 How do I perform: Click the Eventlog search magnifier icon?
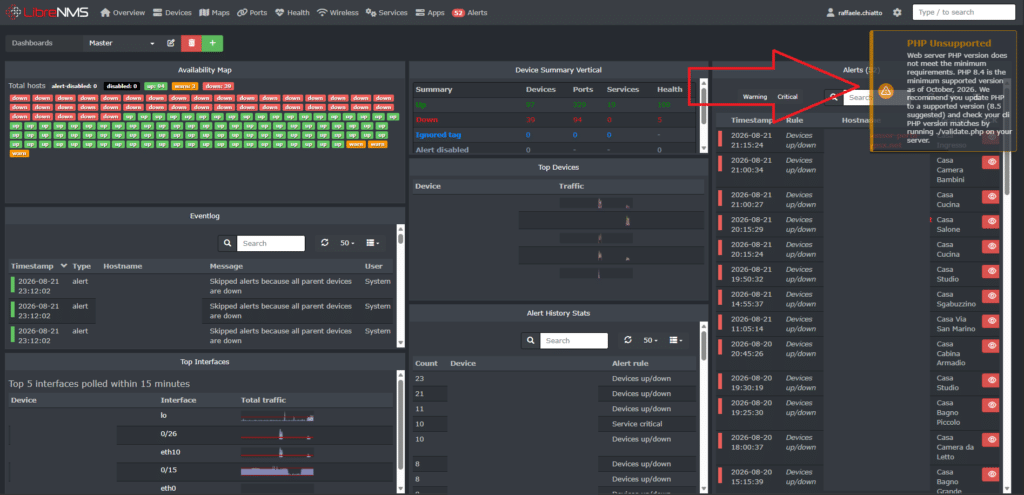tap(227, 243)
